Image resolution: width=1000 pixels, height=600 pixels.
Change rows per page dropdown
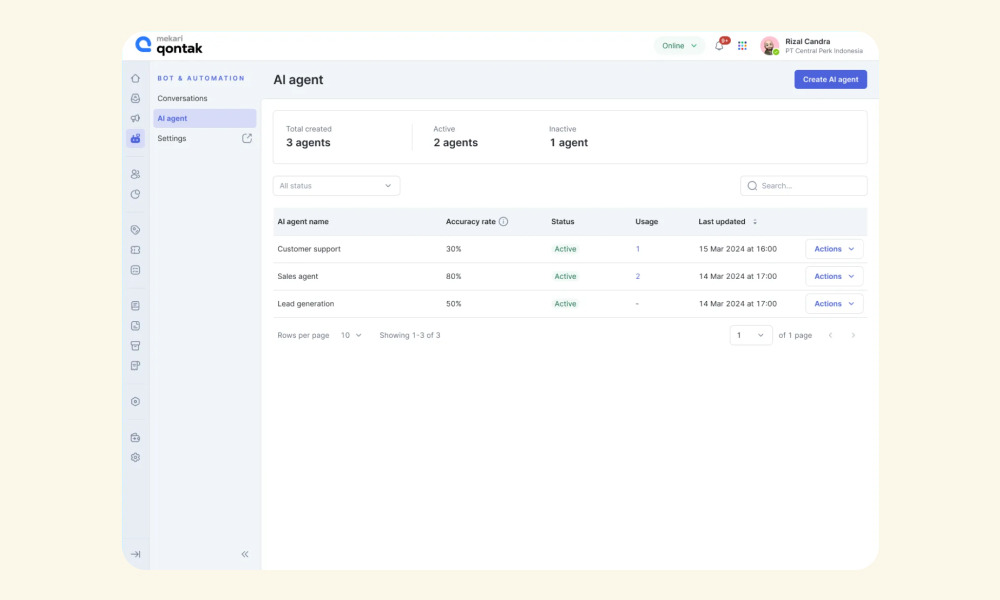(x=351, y=335)
